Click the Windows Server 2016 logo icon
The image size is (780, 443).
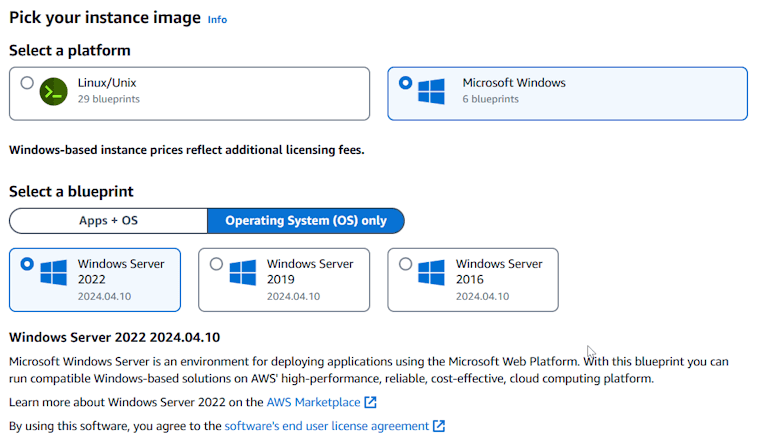pyautogui.click(x=431, y=272)
